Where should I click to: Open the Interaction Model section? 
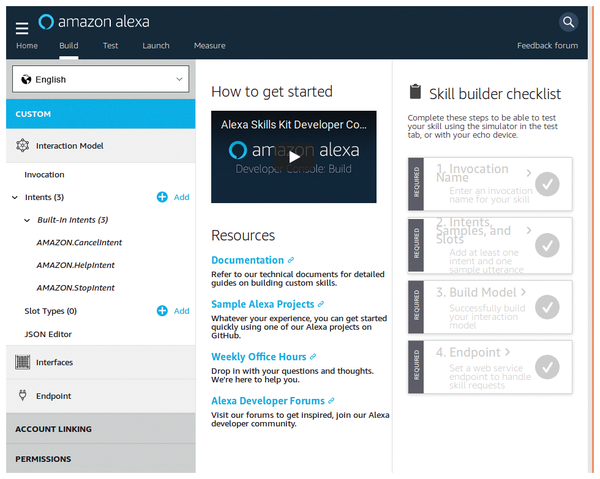[x=101, y=146]
